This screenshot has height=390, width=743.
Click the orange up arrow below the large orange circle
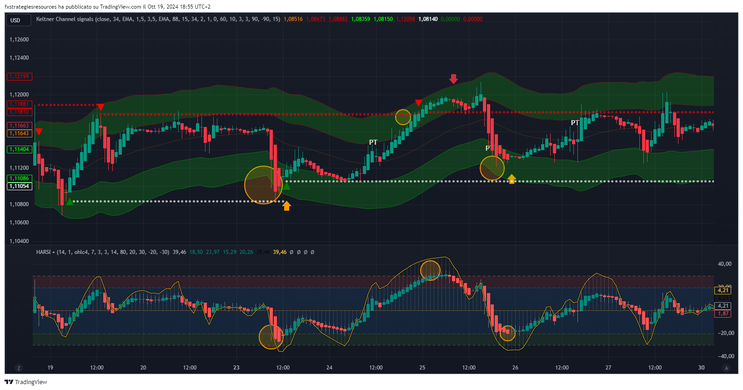tap(286, 206)
